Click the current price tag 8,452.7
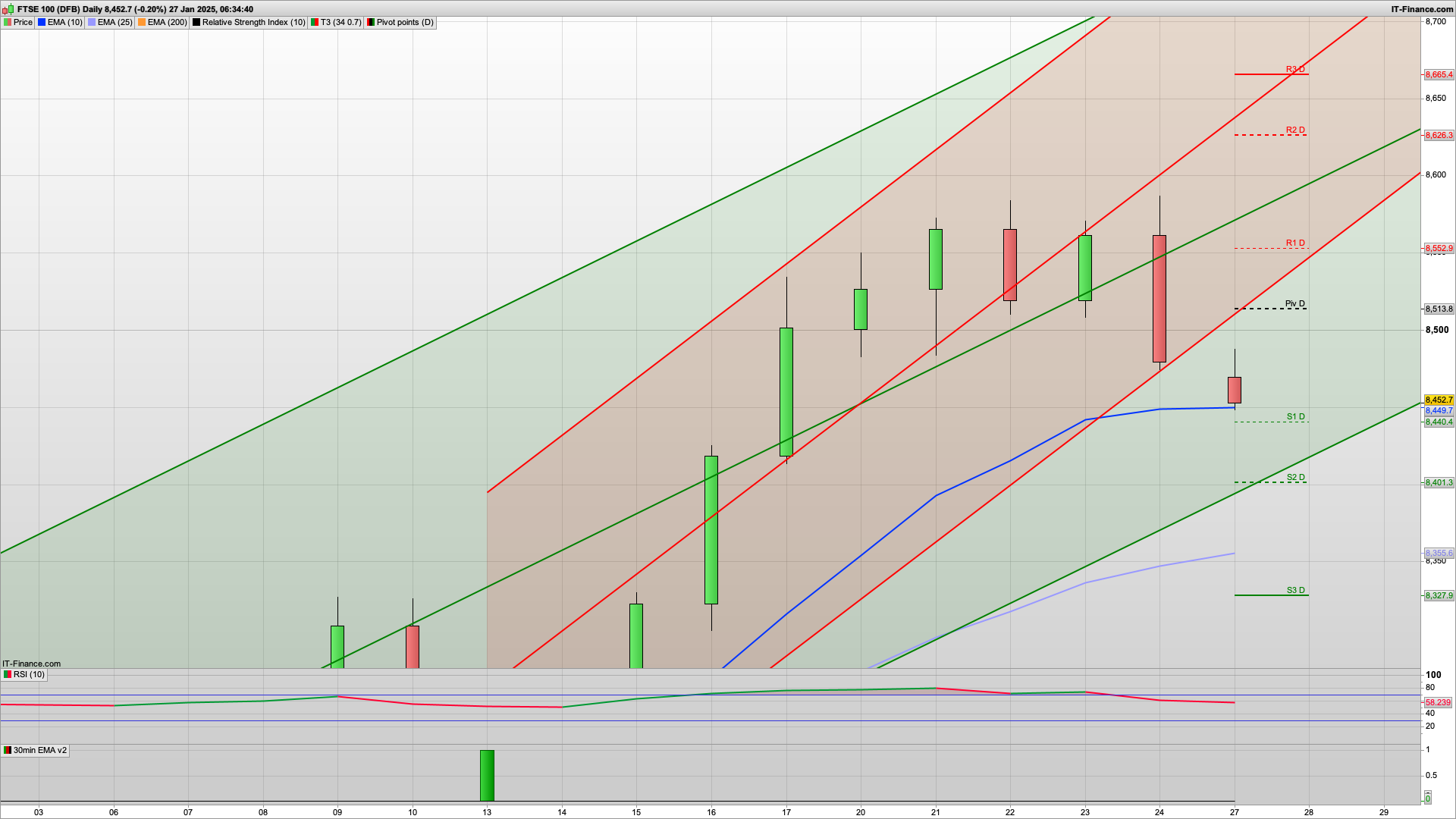Image resolution: width=1456 pixels, height=819 pixels. point(1439,400)
